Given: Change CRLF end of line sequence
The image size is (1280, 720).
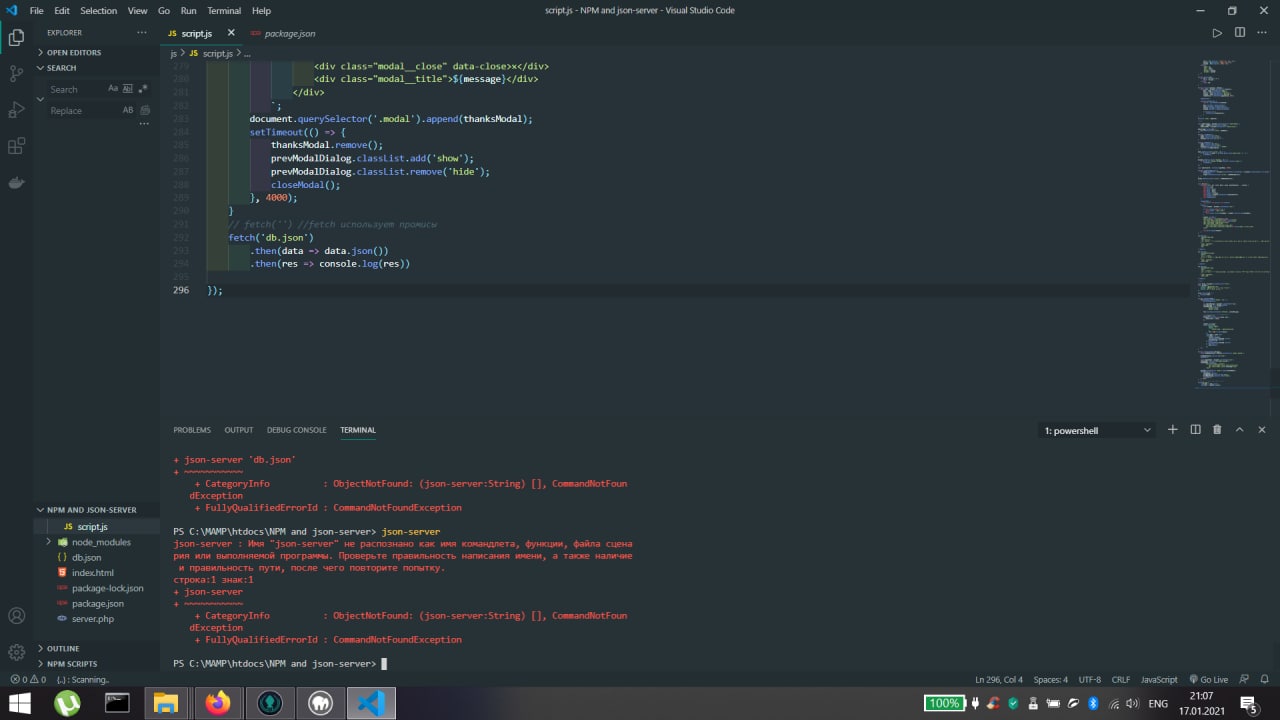Looking at the screenshot, I should coord(1120,679).
